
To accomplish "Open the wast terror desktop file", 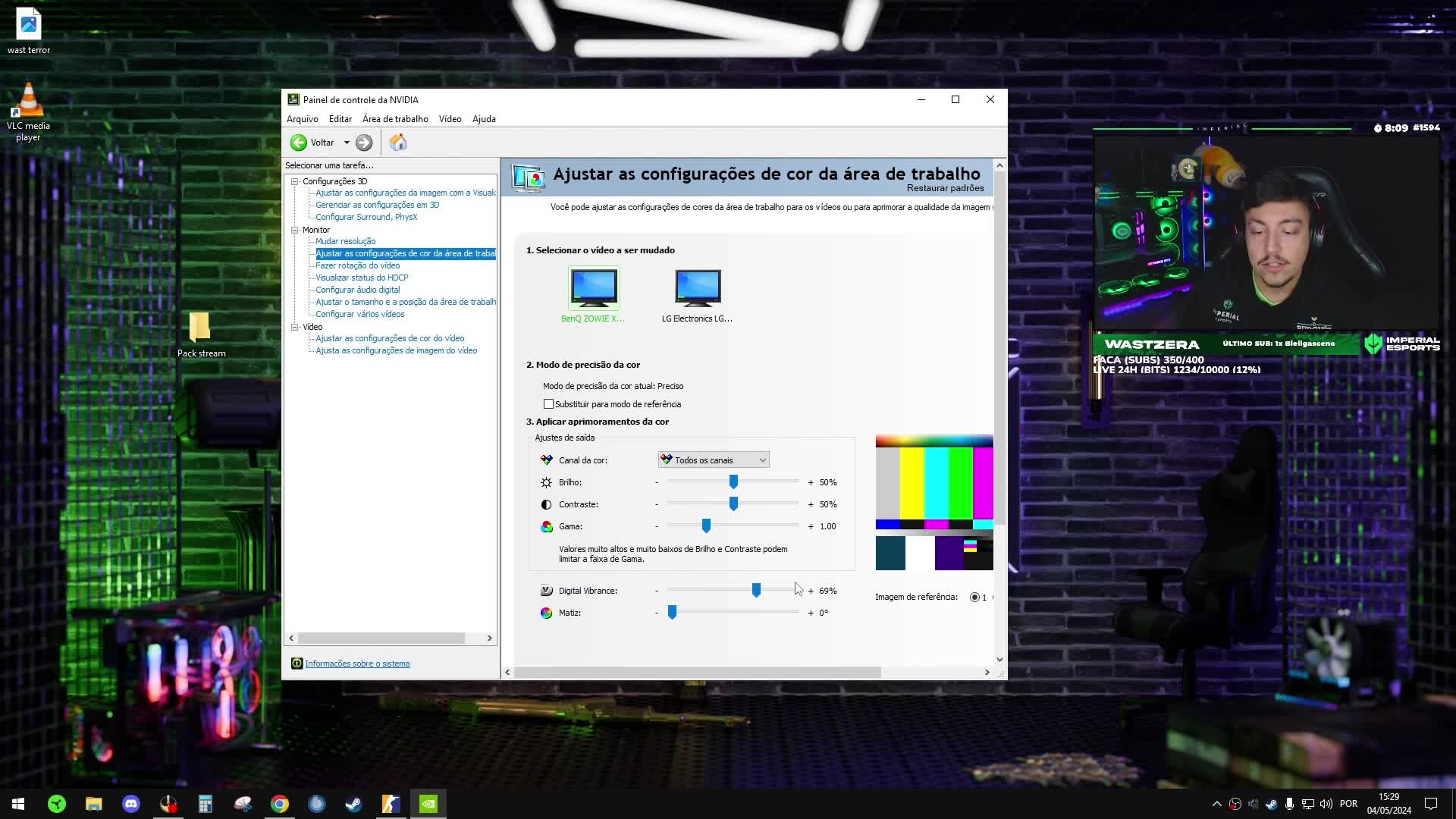I will point(29,30).
